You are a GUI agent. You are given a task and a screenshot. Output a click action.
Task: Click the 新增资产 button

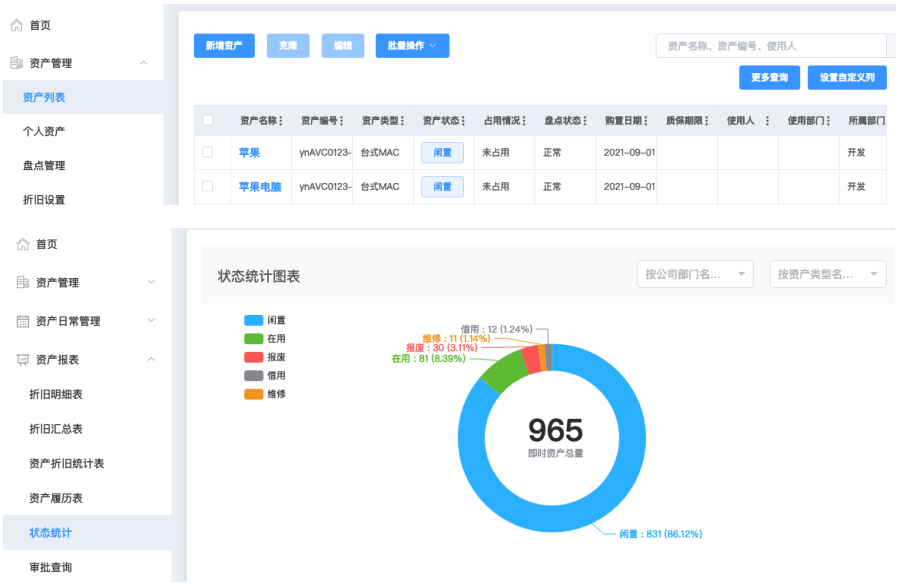pyautogui.click(x=224, y=46)
